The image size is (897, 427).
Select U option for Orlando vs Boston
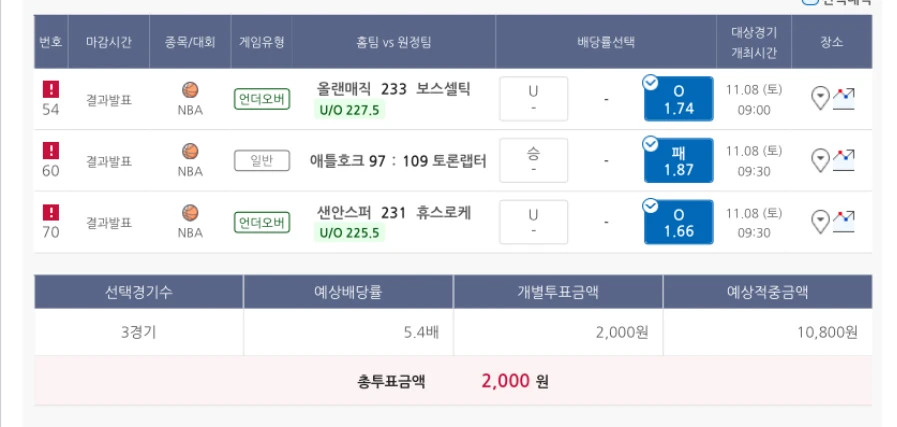click(533, 99)
